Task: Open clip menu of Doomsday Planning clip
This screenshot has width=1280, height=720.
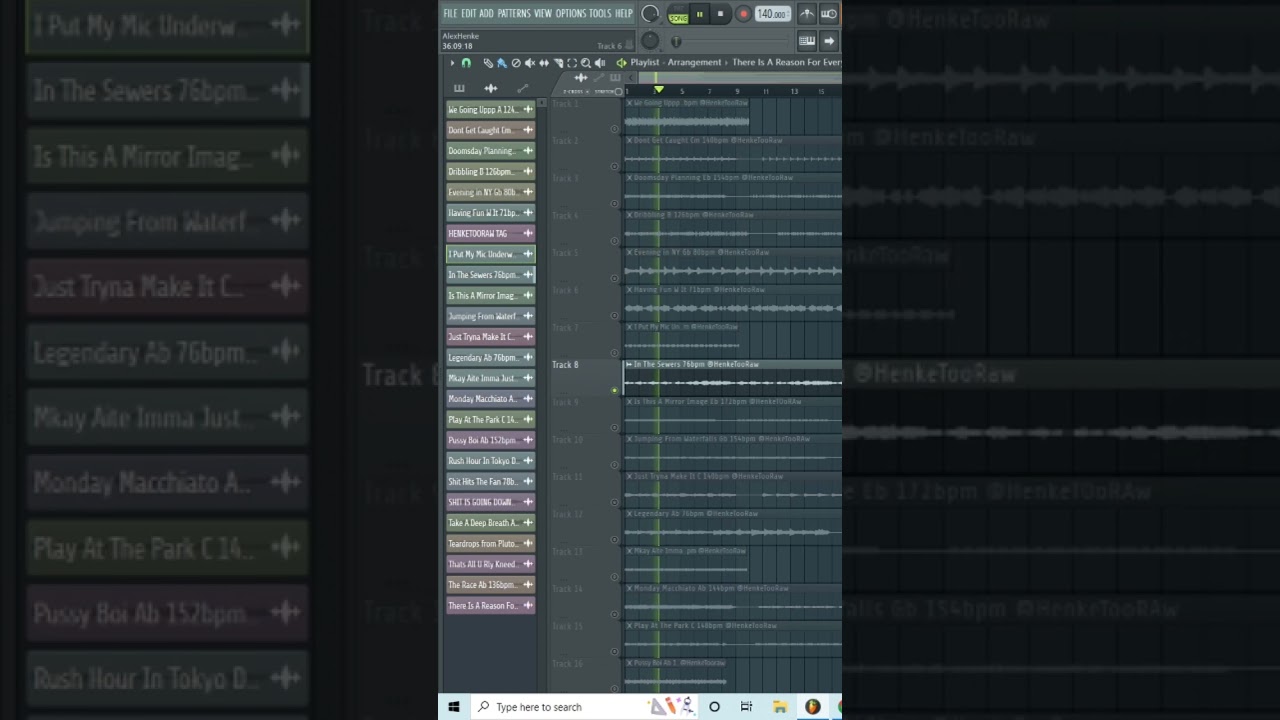Action: 629,178
